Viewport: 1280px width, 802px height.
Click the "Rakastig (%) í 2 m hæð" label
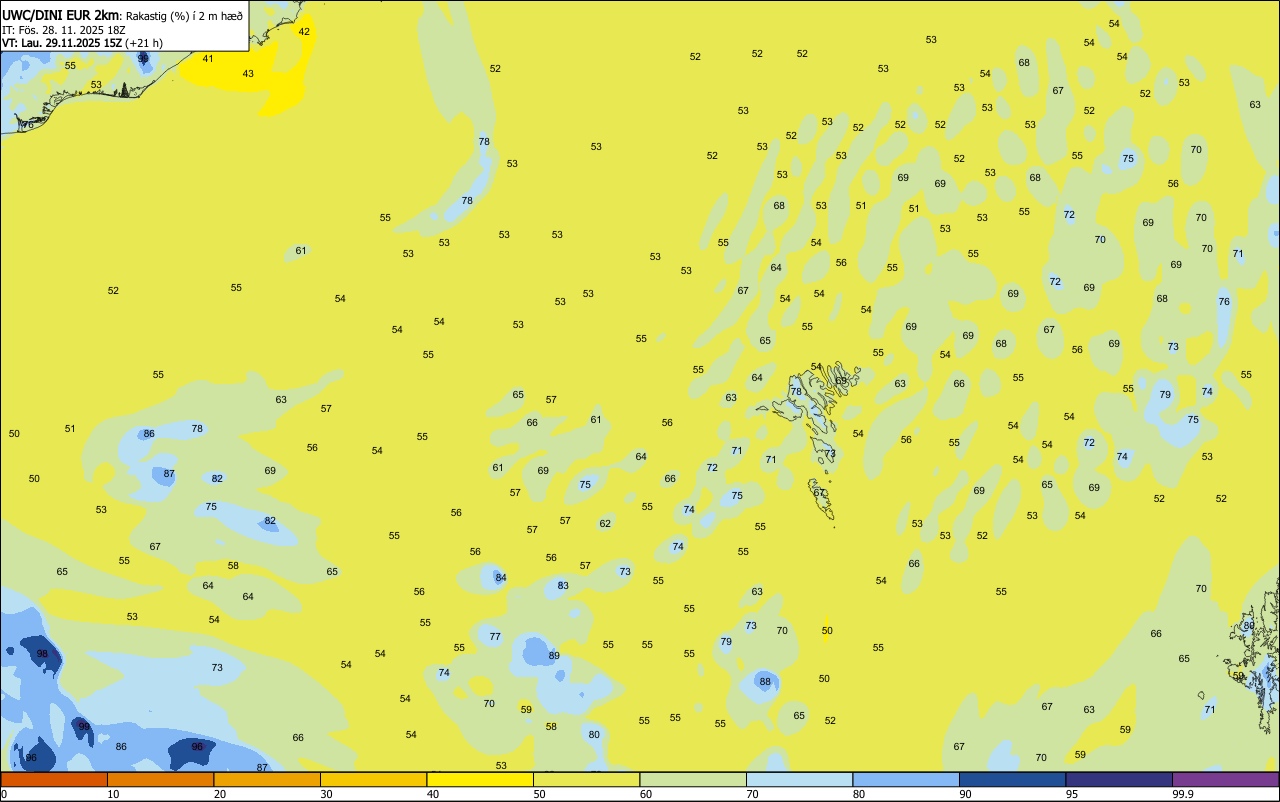point(184,16)
